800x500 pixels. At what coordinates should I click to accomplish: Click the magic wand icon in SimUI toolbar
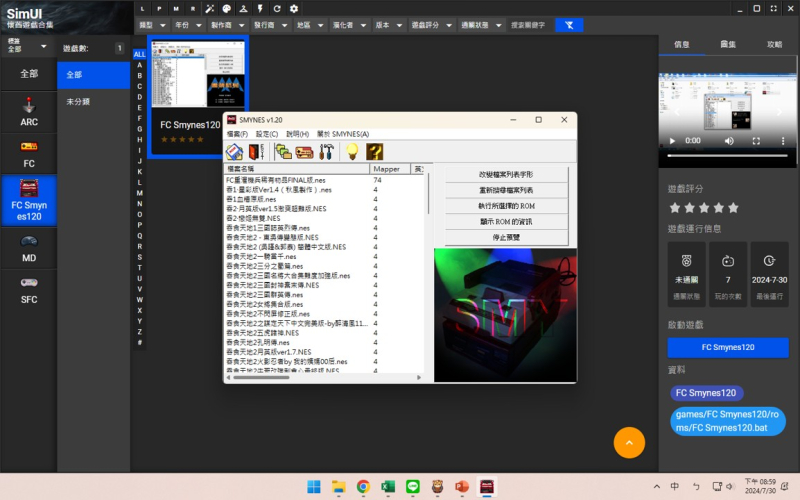coord(210,9)
